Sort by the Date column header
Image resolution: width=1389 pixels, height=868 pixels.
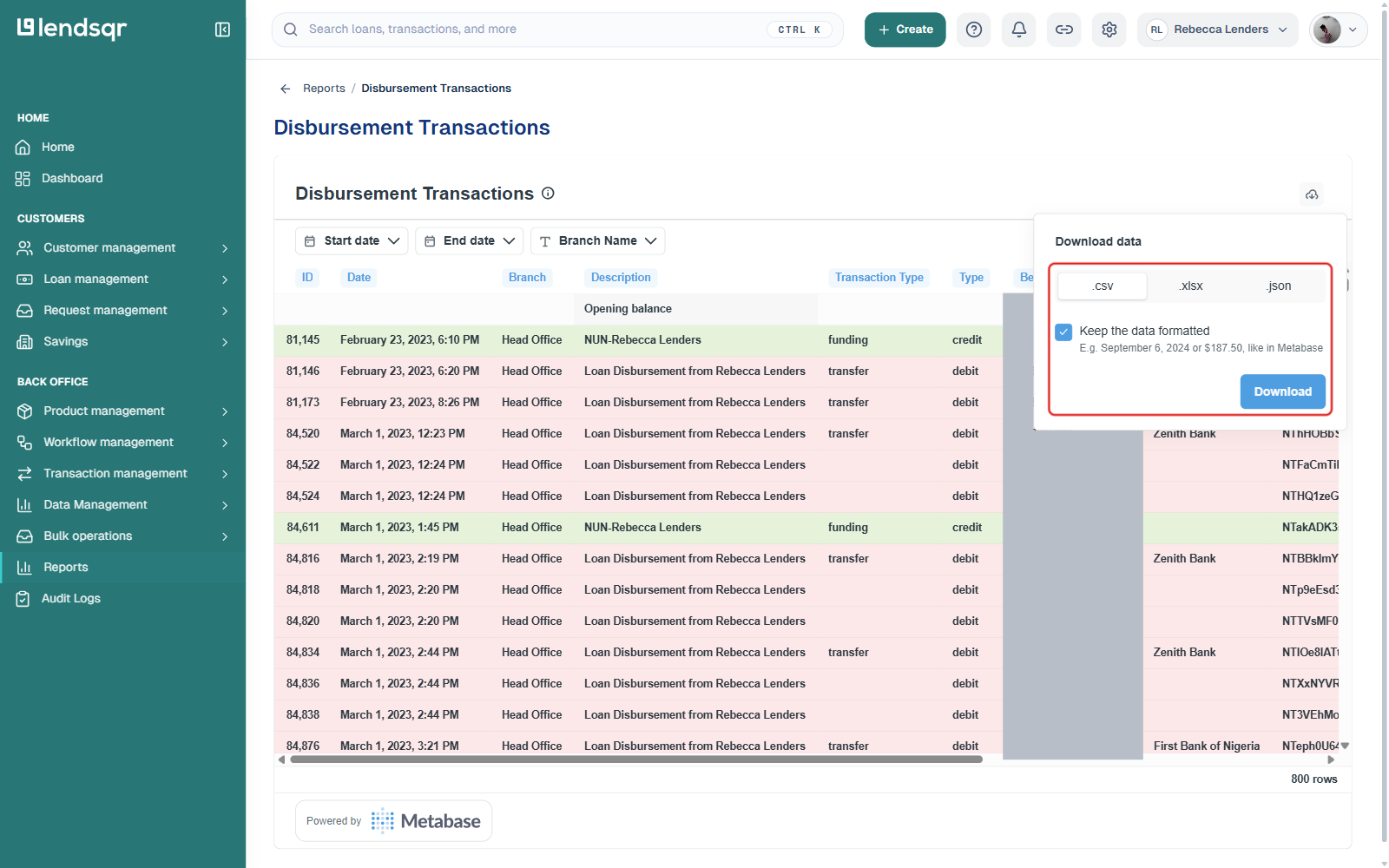point(359,278)
